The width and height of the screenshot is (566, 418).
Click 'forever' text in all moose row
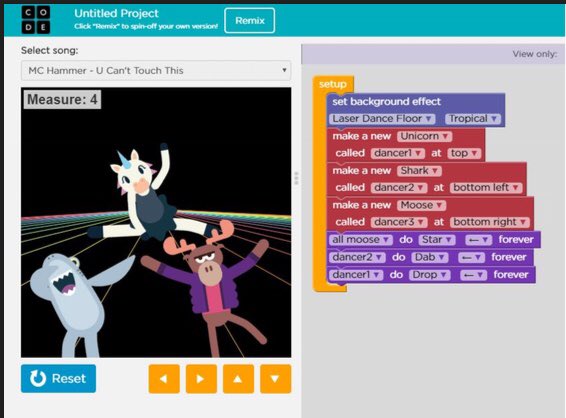pyautogui.click(x=516, y=239)
